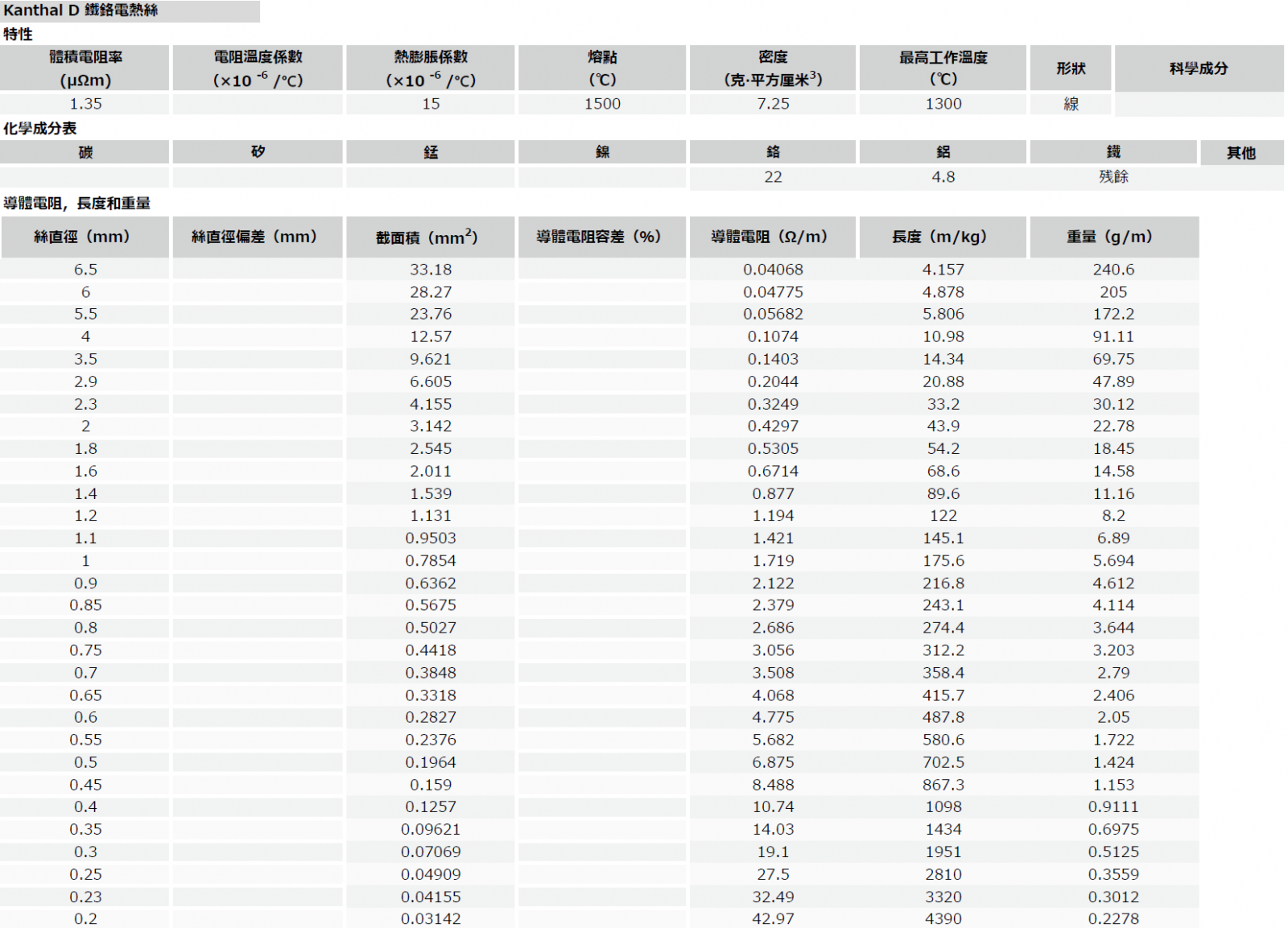Click the 鐵 composition header

pyautogui.click(x=1113, y=152)
